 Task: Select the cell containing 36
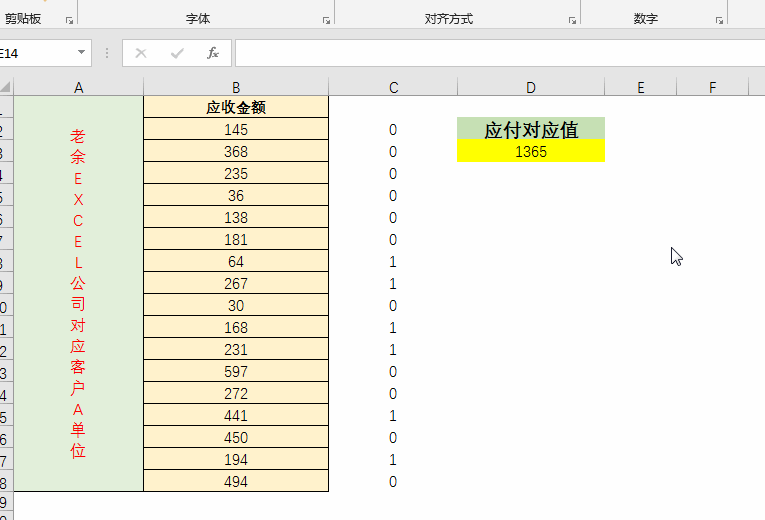tap(236, 195)
